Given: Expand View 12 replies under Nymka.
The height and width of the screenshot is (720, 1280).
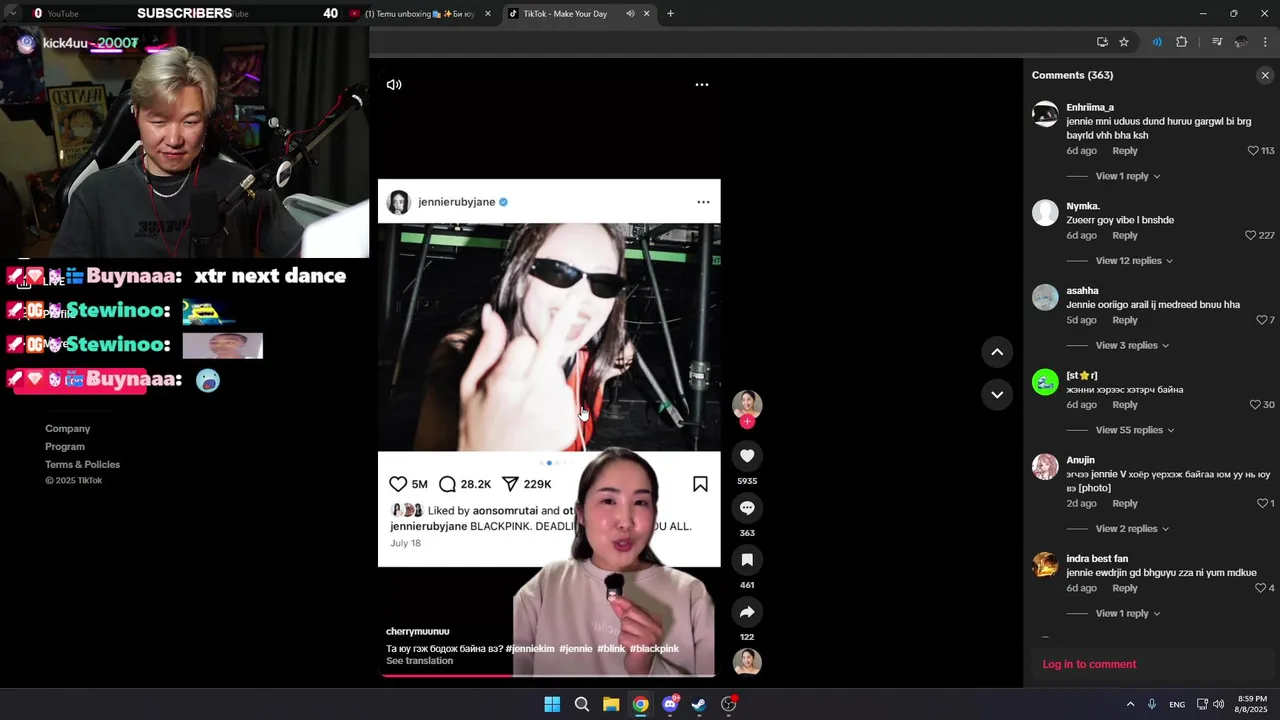Looking at the screenshot, I should [1134, 261].
